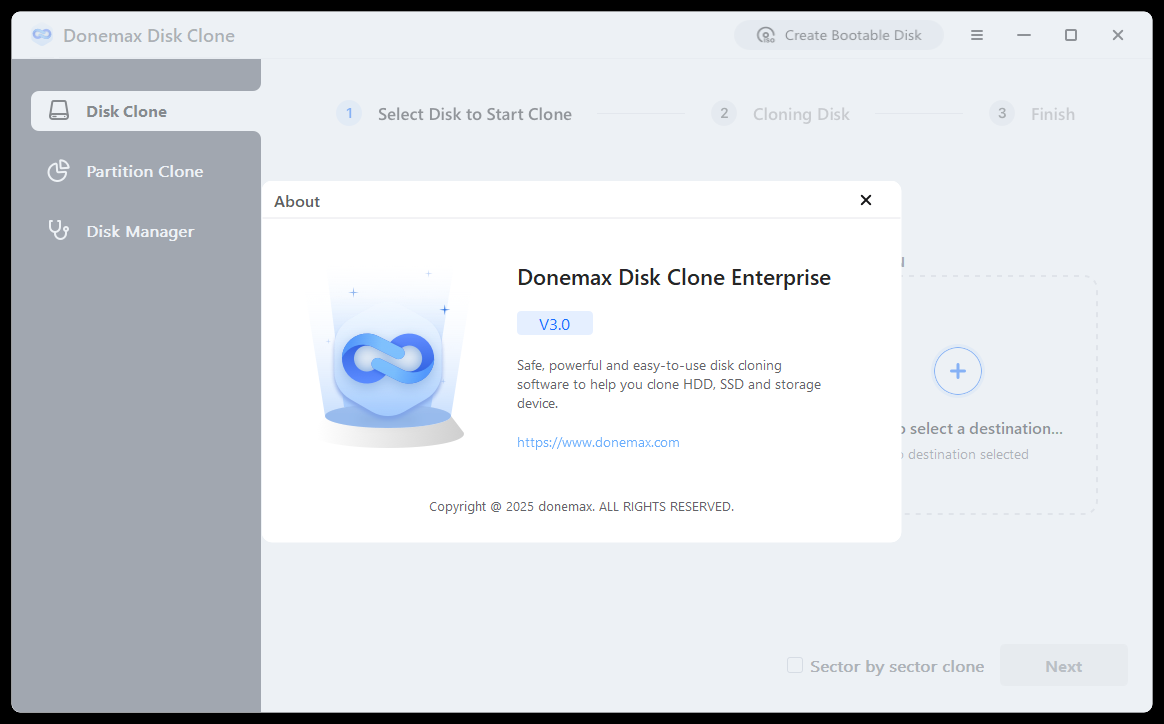Click the V3.0 version badge
The width and height of the screenshot is (1164, 724).
(x=555, y=324)
